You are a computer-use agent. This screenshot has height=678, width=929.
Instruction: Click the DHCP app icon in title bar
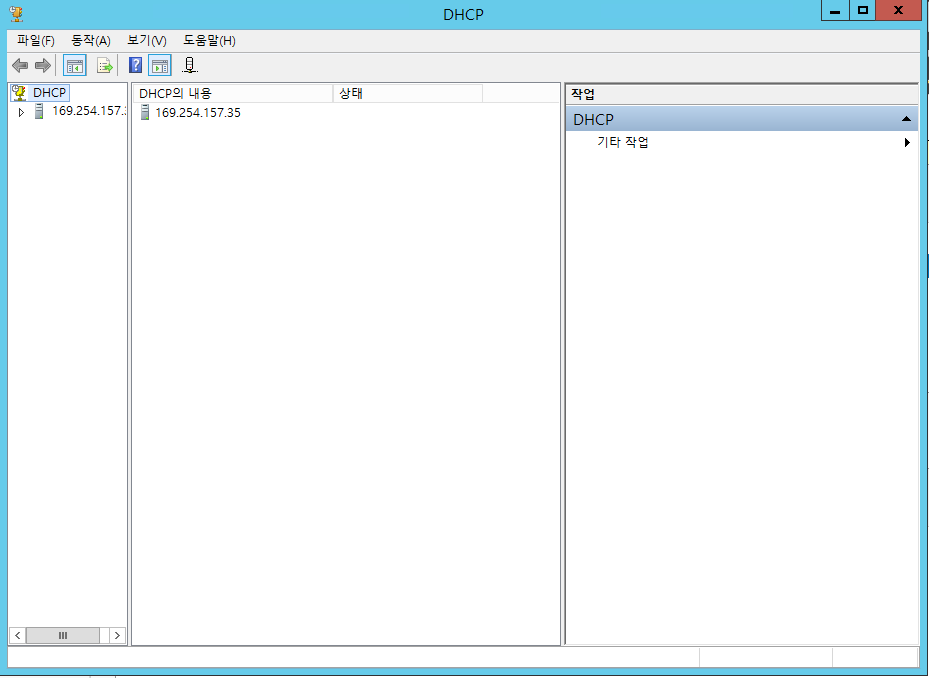(x=16, y=14)
